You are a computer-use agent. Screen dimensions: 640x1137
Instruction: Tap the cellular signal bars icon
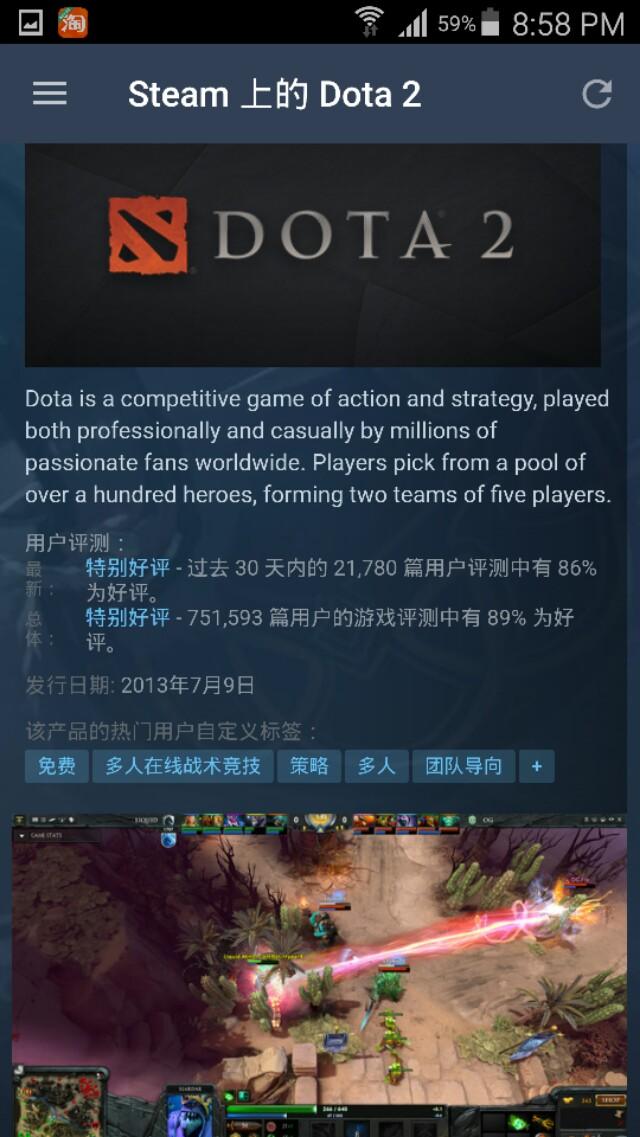413,23
